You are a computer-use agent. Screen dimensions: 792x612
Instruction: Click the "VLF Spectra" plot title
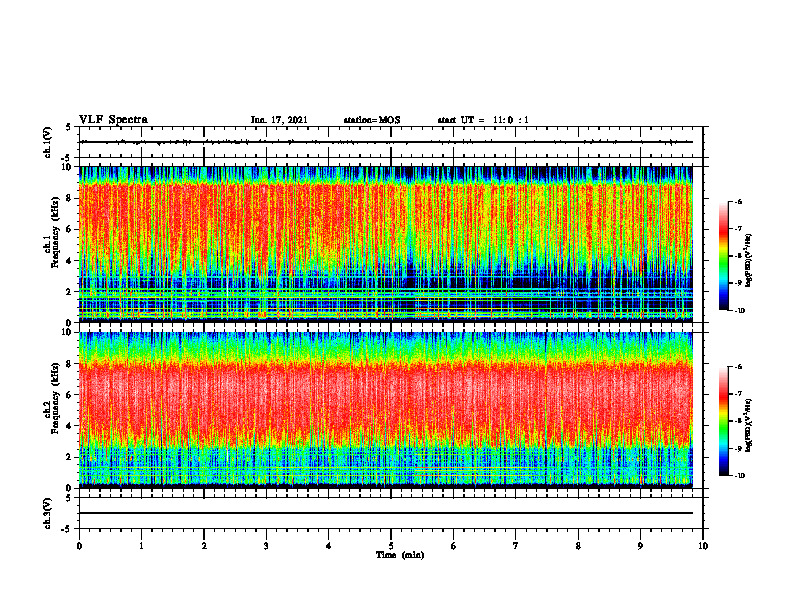click(x=113, y=120)
